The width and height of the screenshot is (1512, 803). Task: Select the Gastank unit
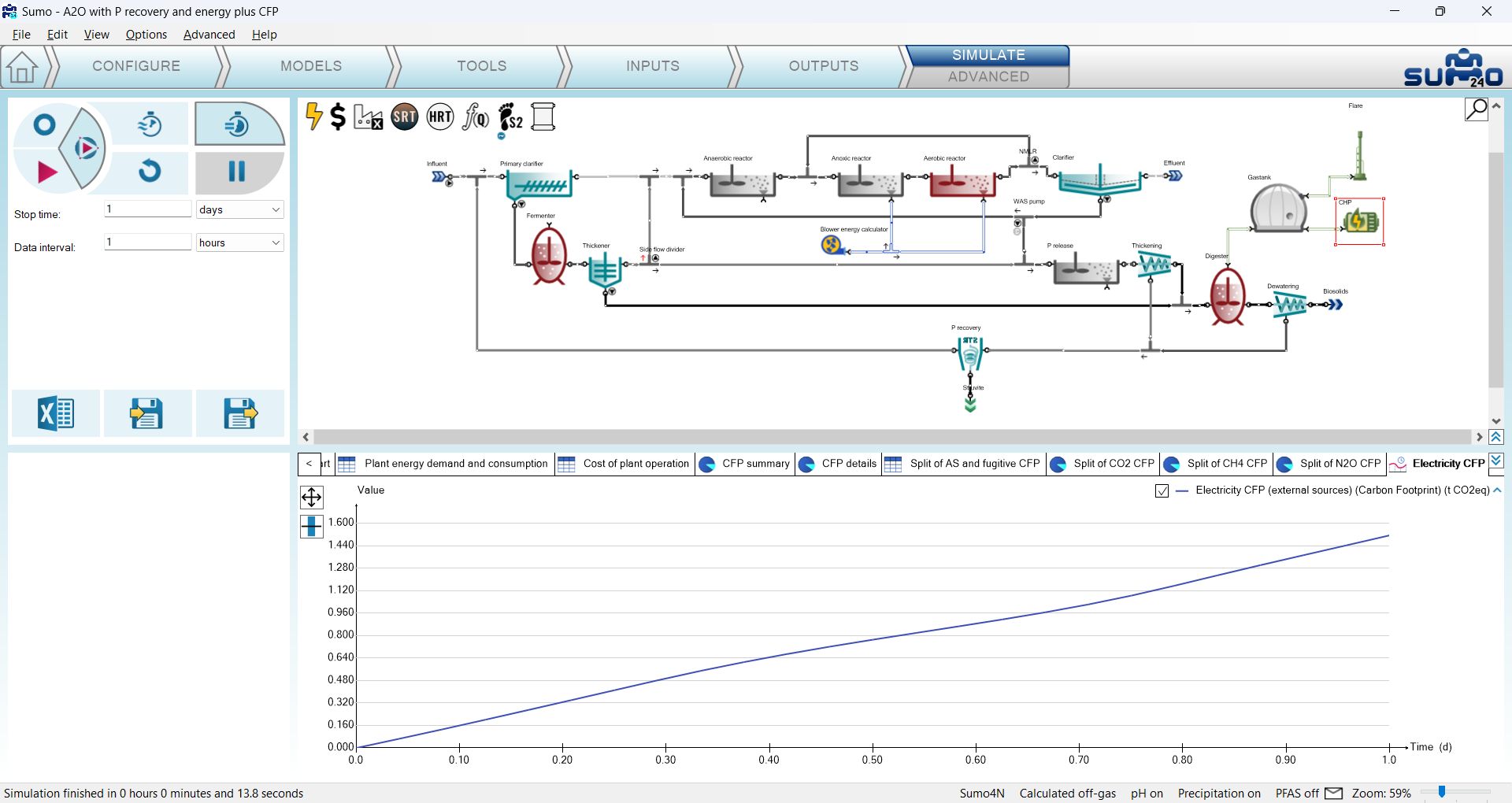pyautogui.click(x=1278, y=208)
